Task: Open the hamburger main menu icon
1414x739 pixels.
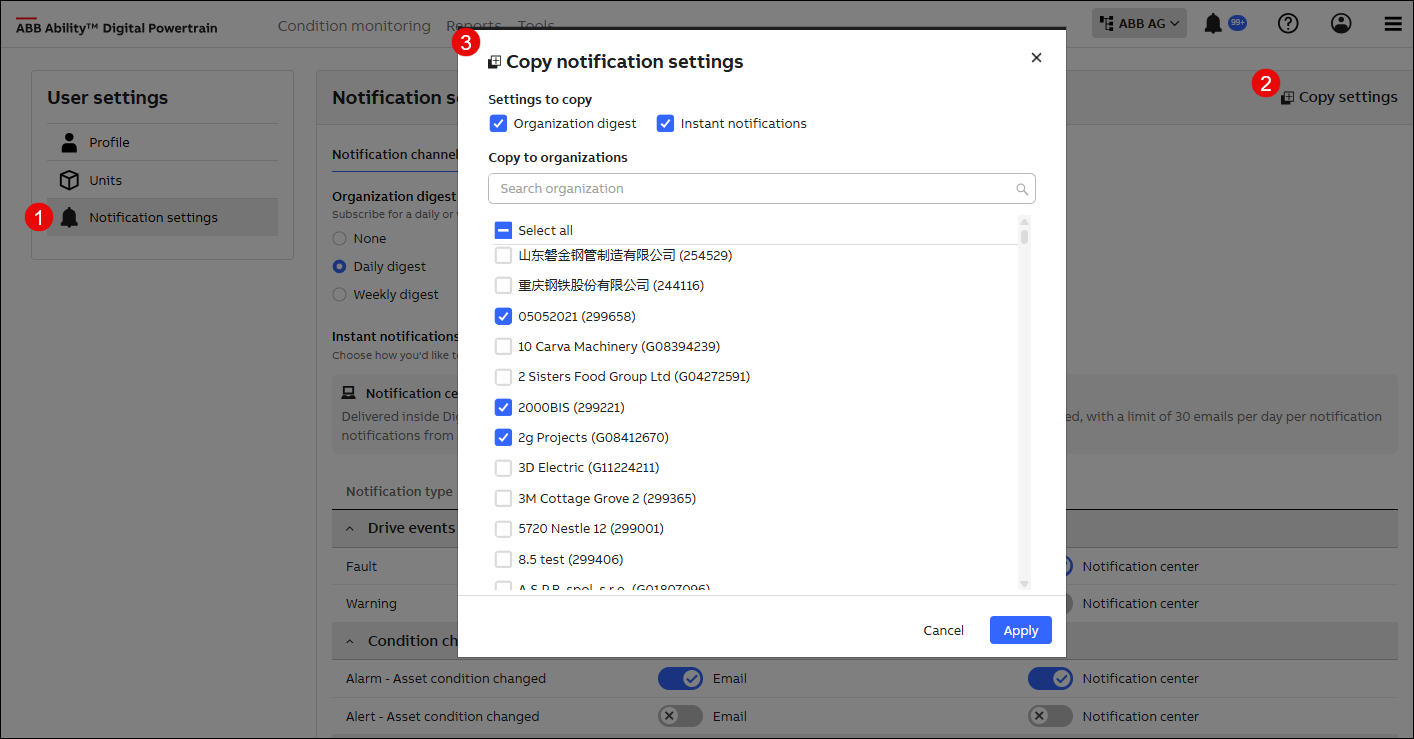Action: [1393, 24]
